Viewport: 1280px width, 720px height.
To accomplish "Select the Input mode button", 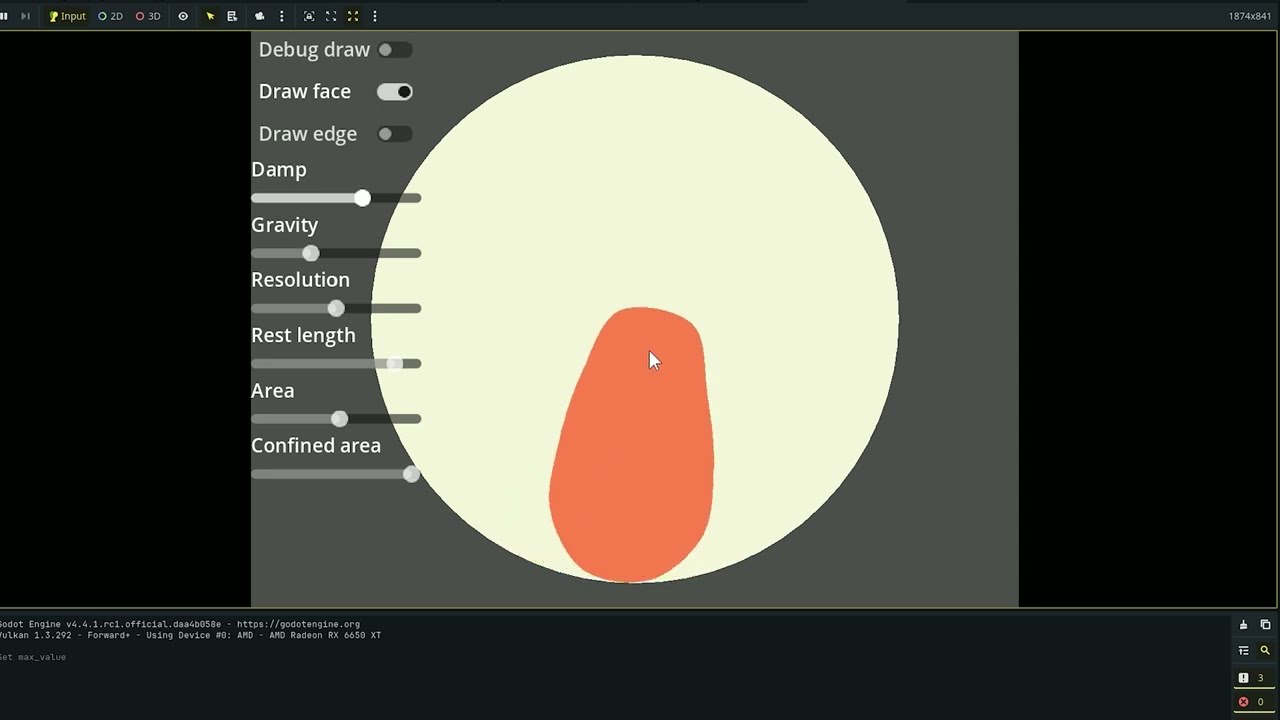I will [67, 16].
